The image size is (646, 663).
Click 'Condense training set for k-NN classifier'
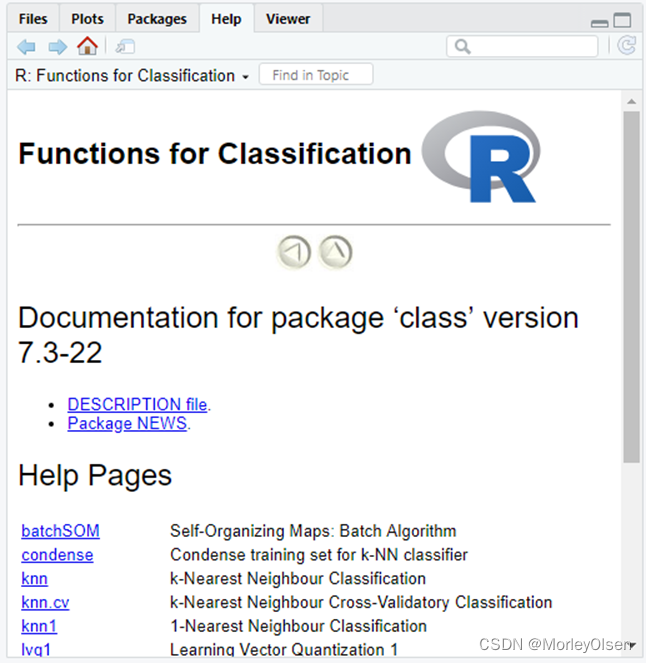(319, 555)
